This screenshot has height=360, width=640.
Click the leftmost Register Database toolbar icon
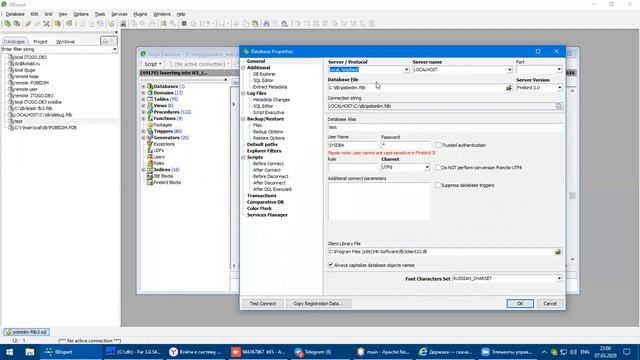coord(8,24)
